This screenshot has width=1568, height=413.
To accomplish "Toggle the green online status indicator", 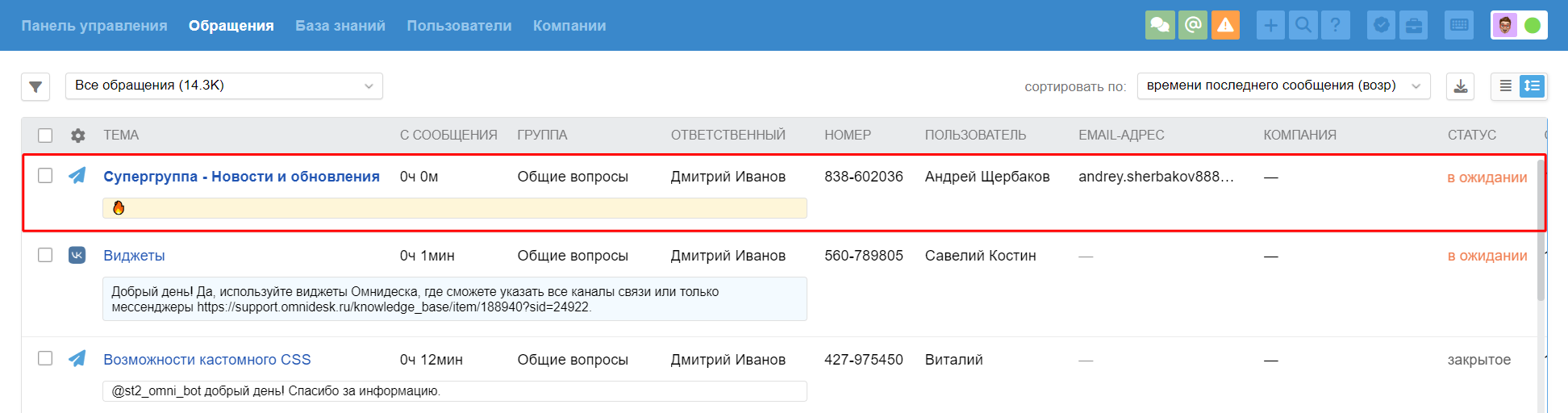I will 1533,25.
